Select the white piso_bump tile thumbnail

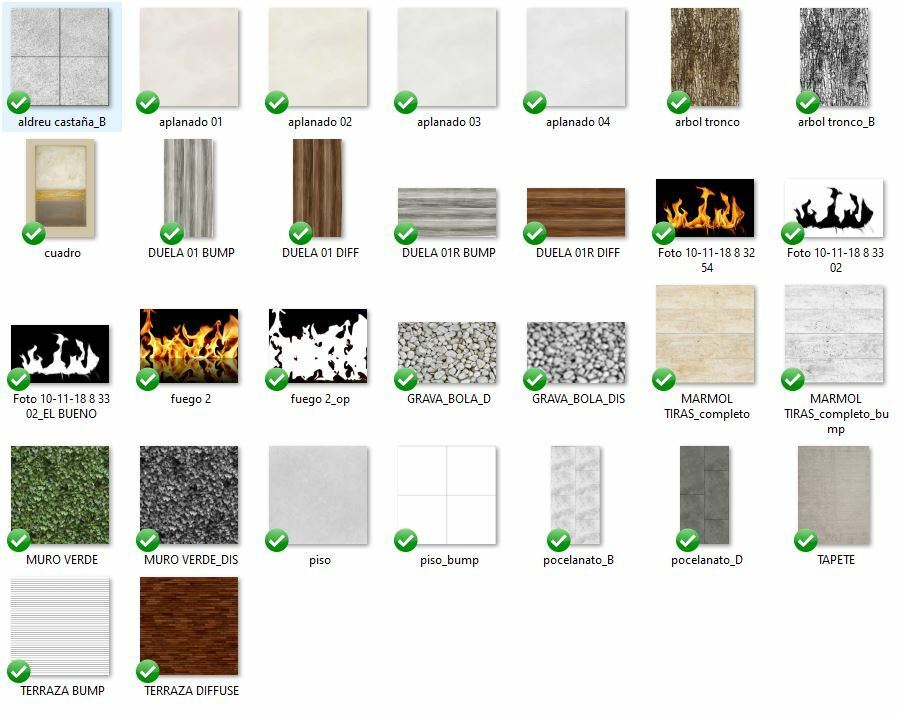(x=447, y=495)
